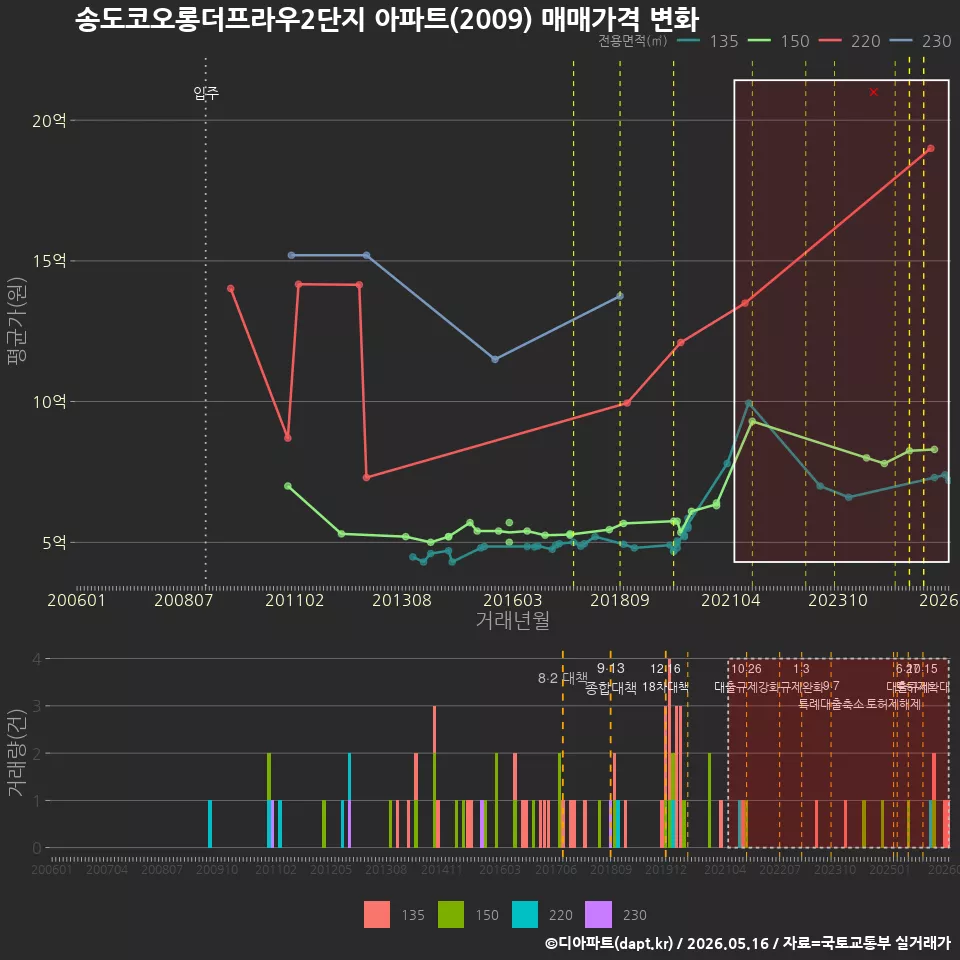960x960 pixels.
Task: Click the cyan 220 swatch in bottom legend
Action: (525, 915)
